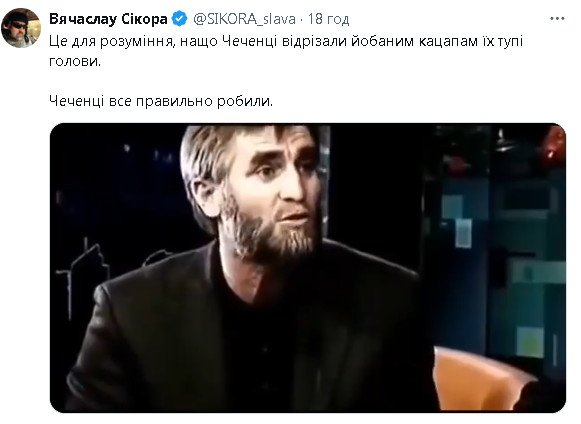Play the embedded video of the bearded man
581x424 pixels.
tap(308, 268)
